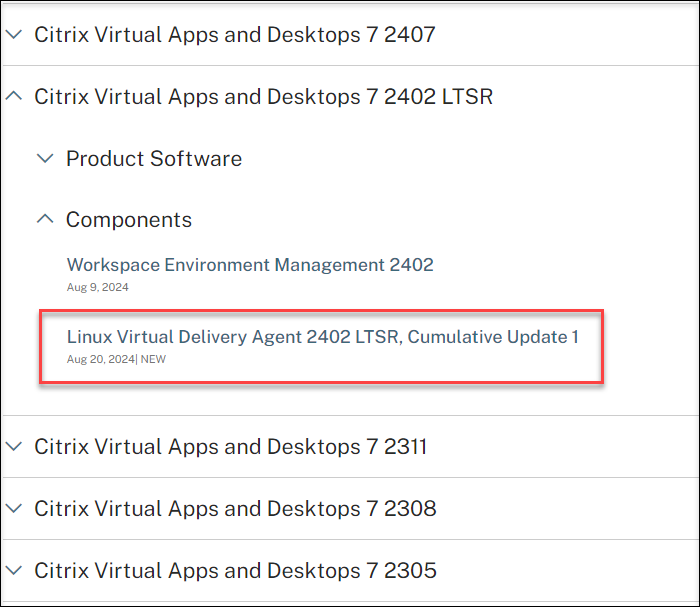The height and width of the screenshot is (607, 700).
Task: Expand the Product Software chevron
Action: tap(45, 158)
